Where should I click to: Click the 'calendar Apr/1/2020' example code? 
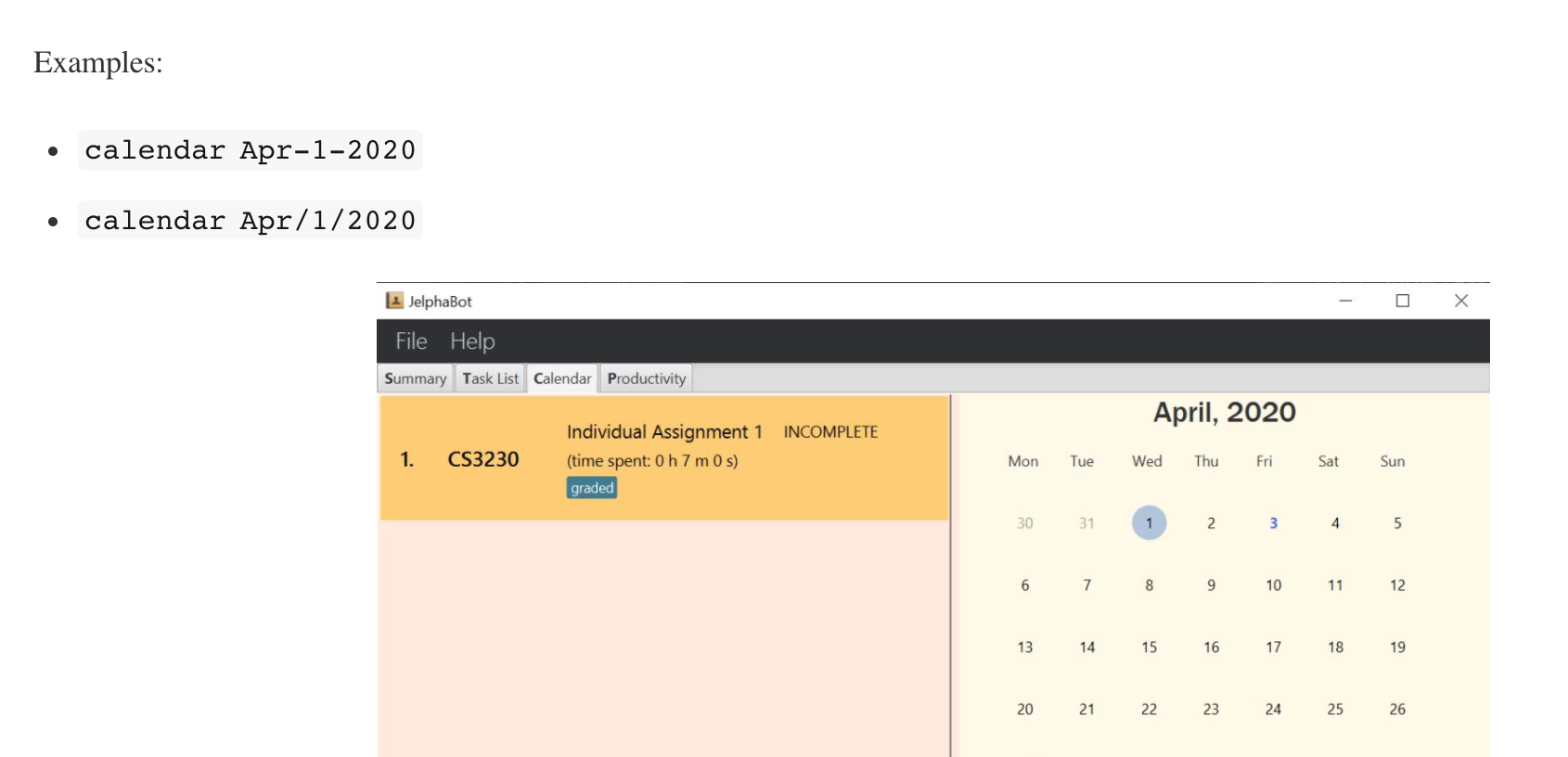pos(251,221)
